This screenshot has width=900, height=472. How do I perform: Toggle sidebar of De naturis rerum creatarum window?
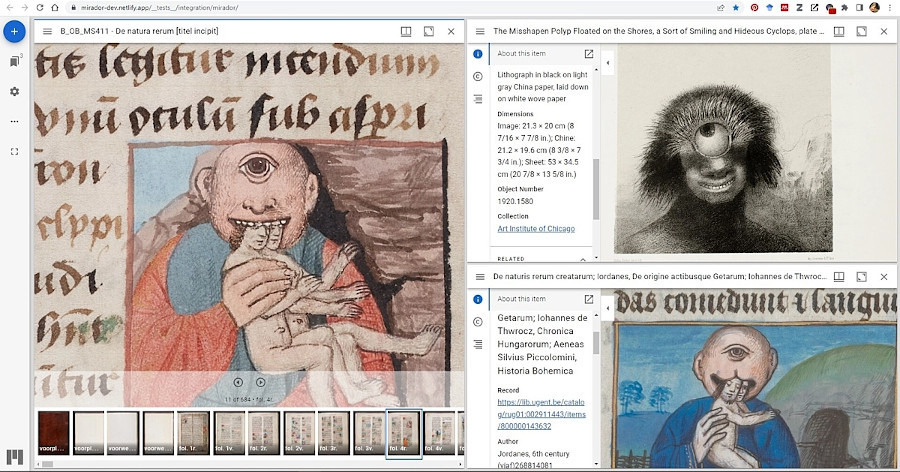480,277
